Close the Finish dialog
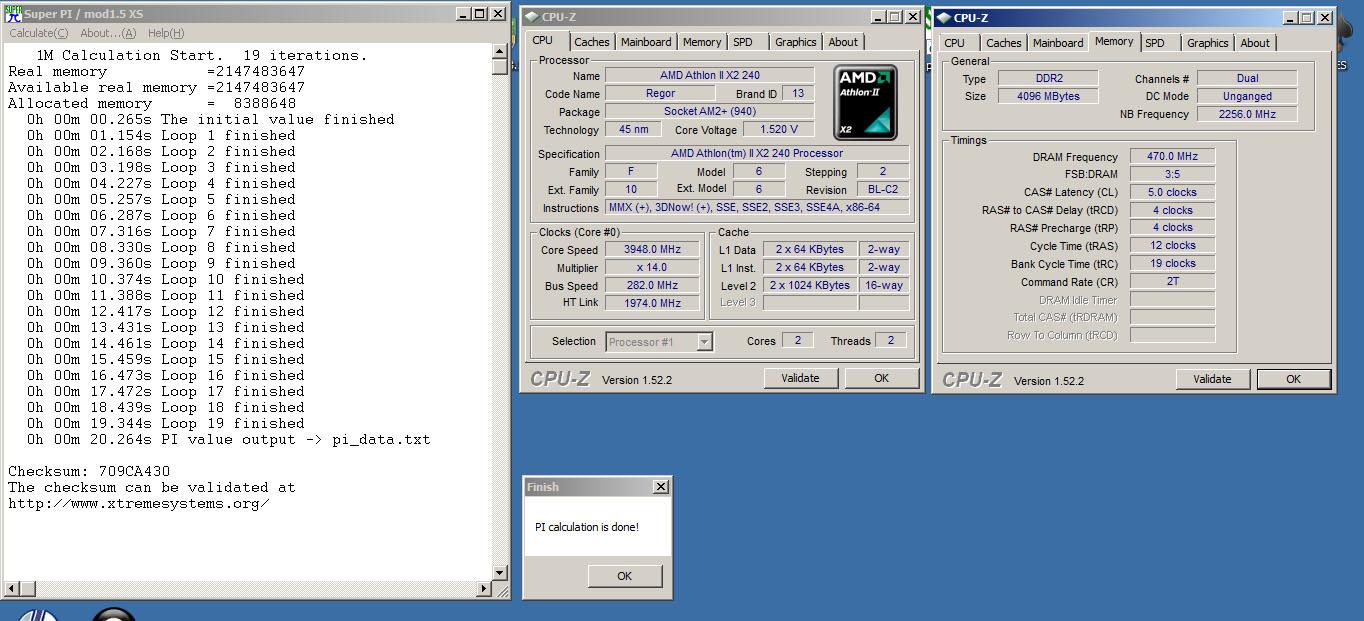This screenshot has width=1364, height=621. (660, 487)
